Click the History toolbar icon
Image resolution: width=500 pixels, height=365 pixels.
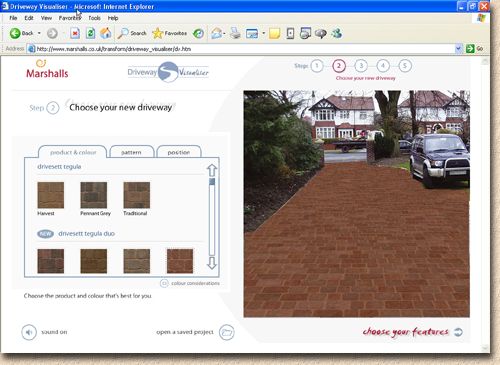click(199, 33)
